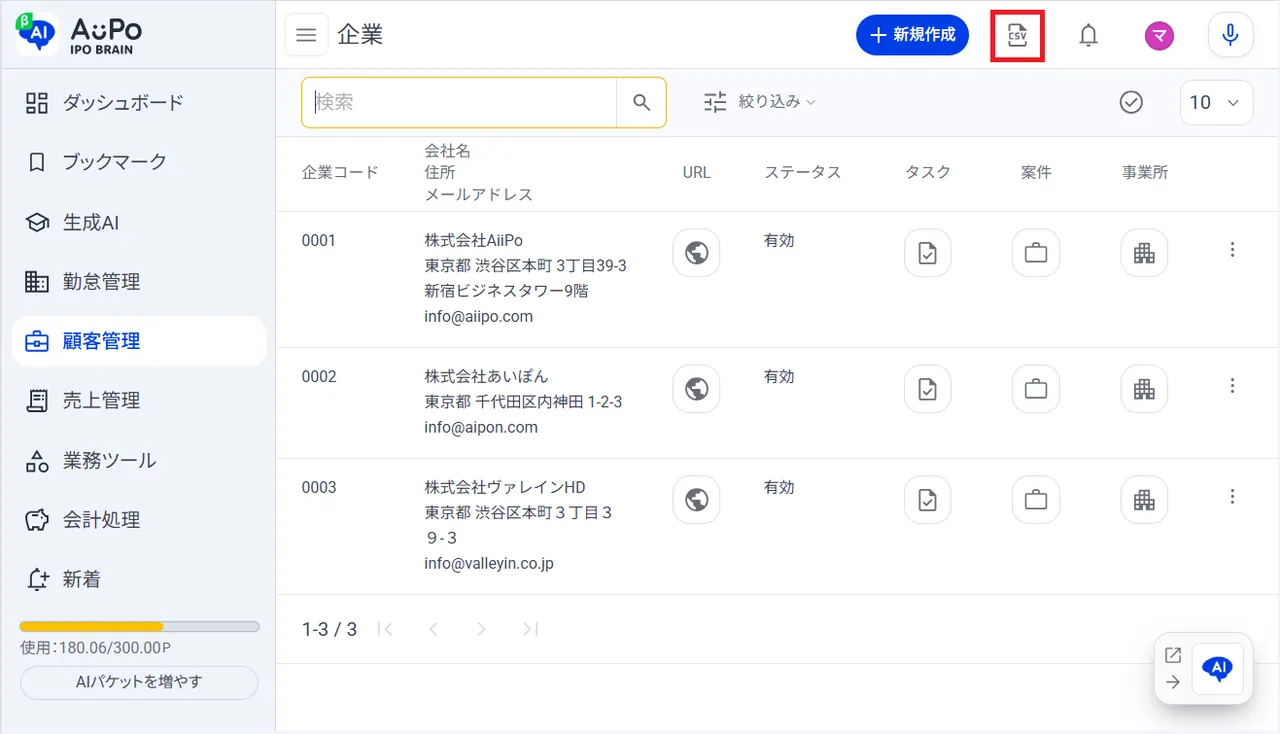Viewport: 1280px width, 734px height.
Task: Open 勤怠管理 in sidebar
Action: click(x=139, y=282)
